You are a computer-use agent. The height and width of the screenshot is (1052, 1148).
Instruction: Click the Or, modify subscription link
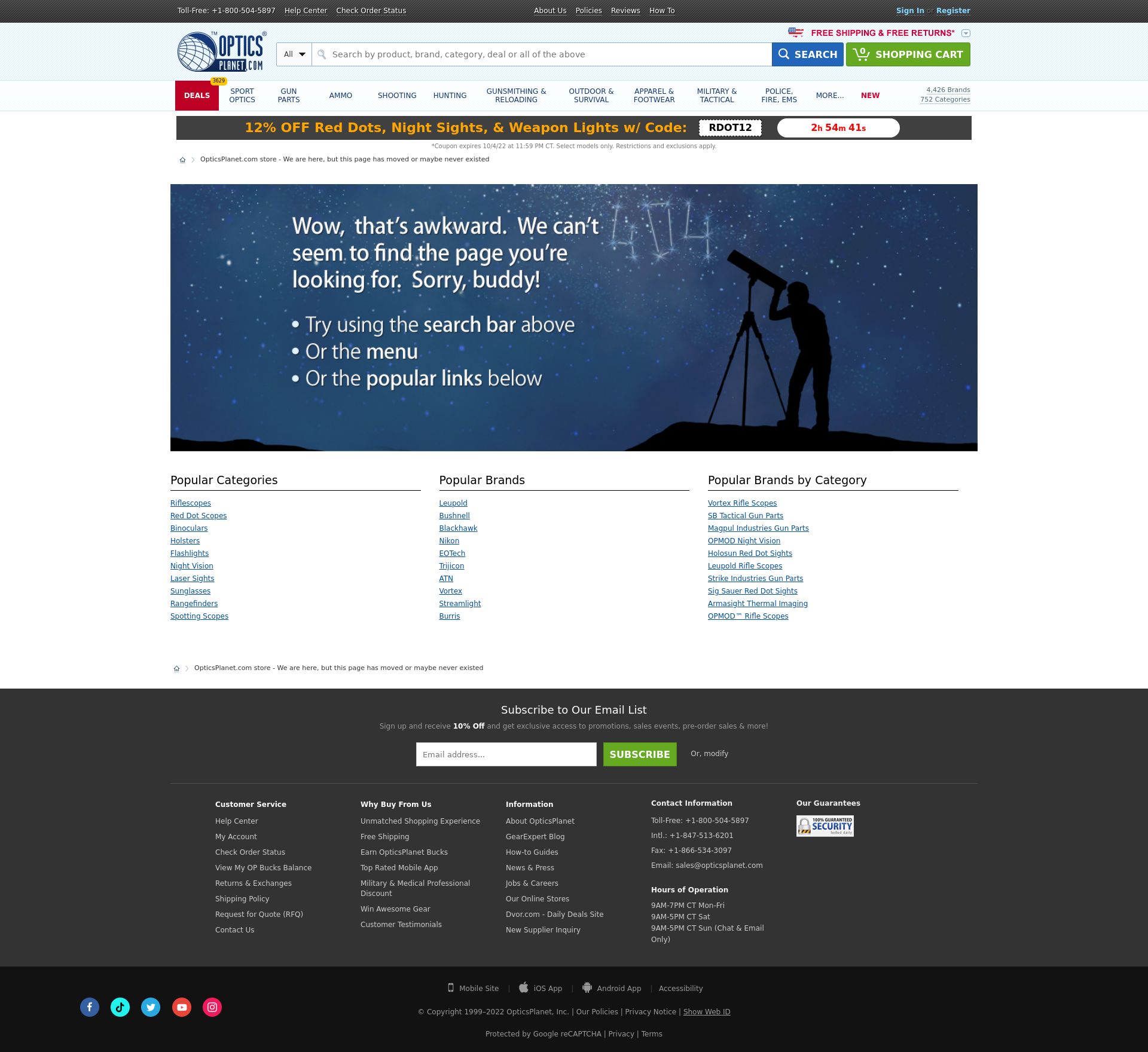709,754
